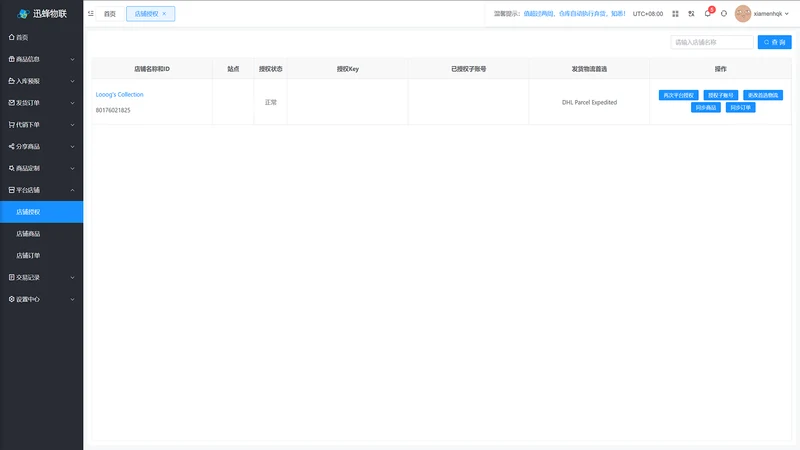Click the 授权状态 column header
Viewport: 800px width, 450px height.
(270, 69)
